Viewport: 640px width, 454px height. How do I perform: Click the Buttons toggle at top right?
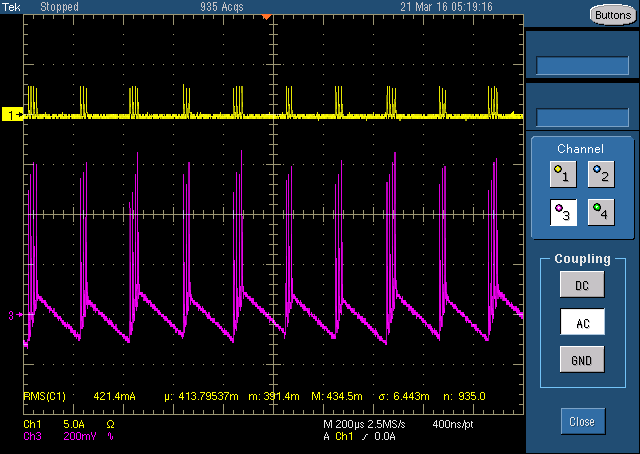613,15
